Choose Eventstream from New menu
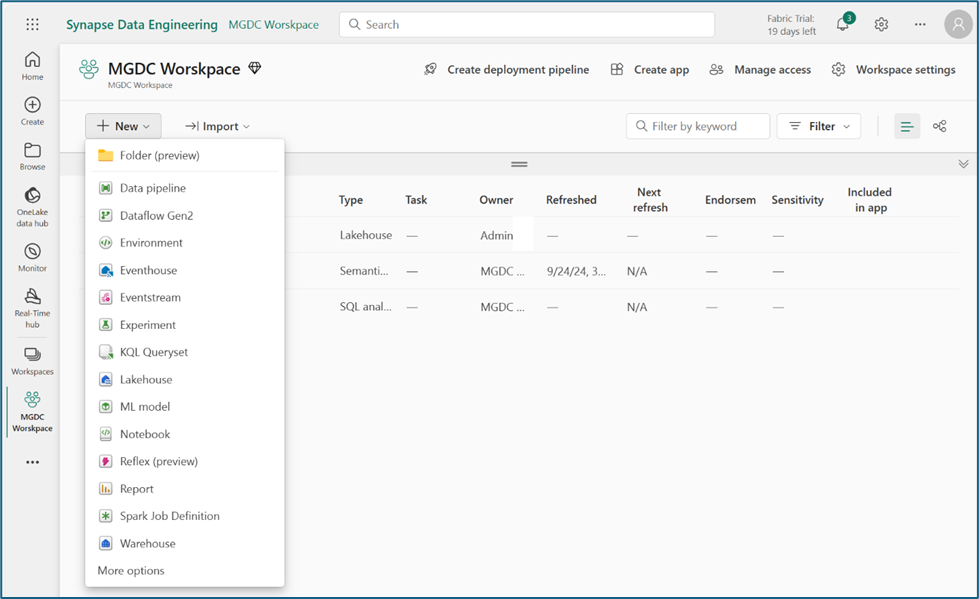This screenshot has width=979, height=599. tap(185, 298)
